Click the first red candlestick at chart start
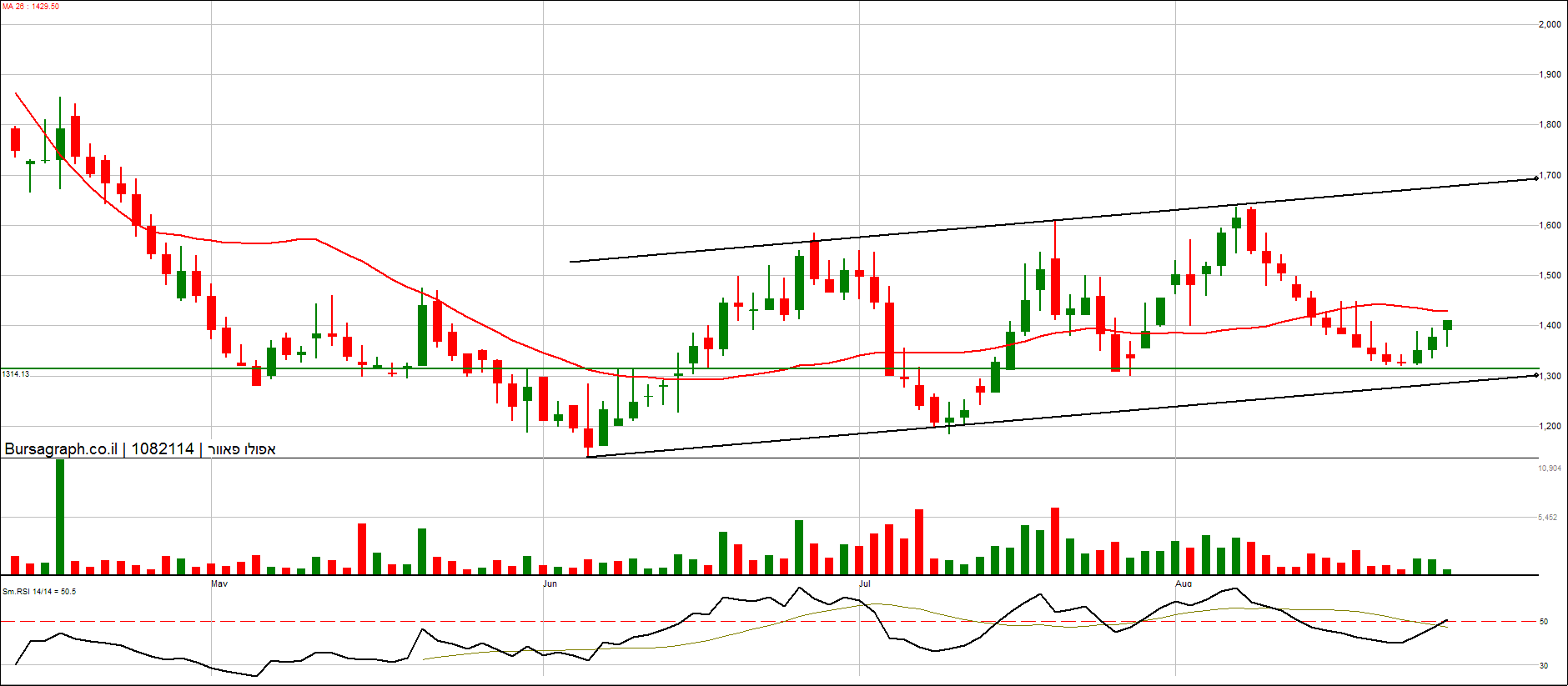Screen dimensions: 1568x686 pyautogui.click(x=15, y=139)
